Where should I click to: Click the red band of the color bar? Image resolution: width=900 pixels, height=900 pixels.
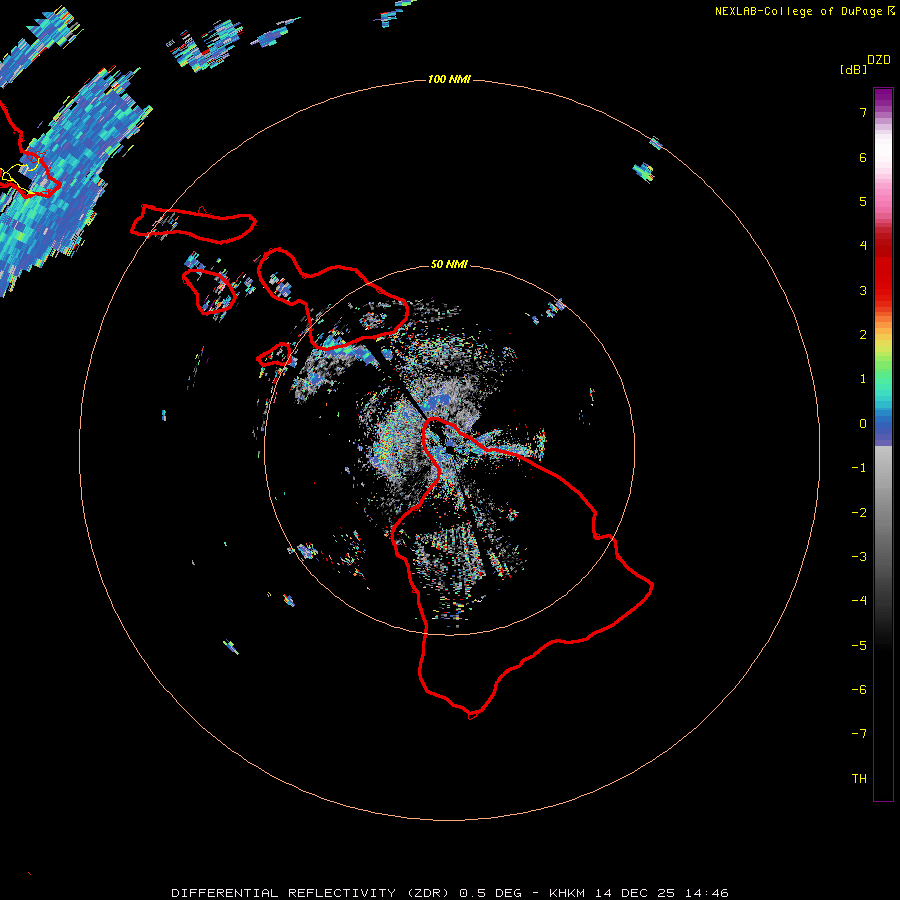pos(883,270)
